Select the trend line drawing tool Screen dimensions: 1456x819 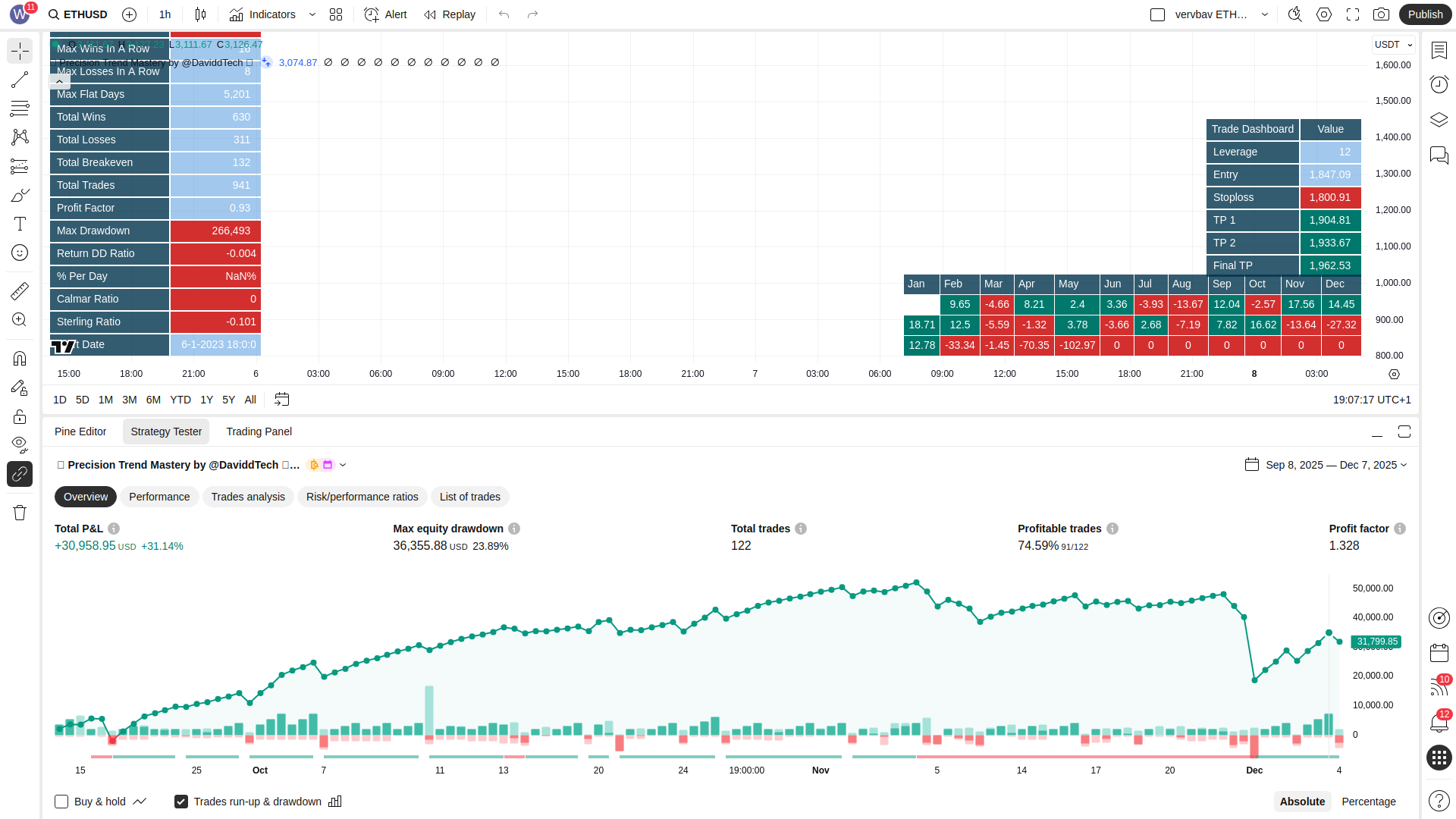point(20,80)
